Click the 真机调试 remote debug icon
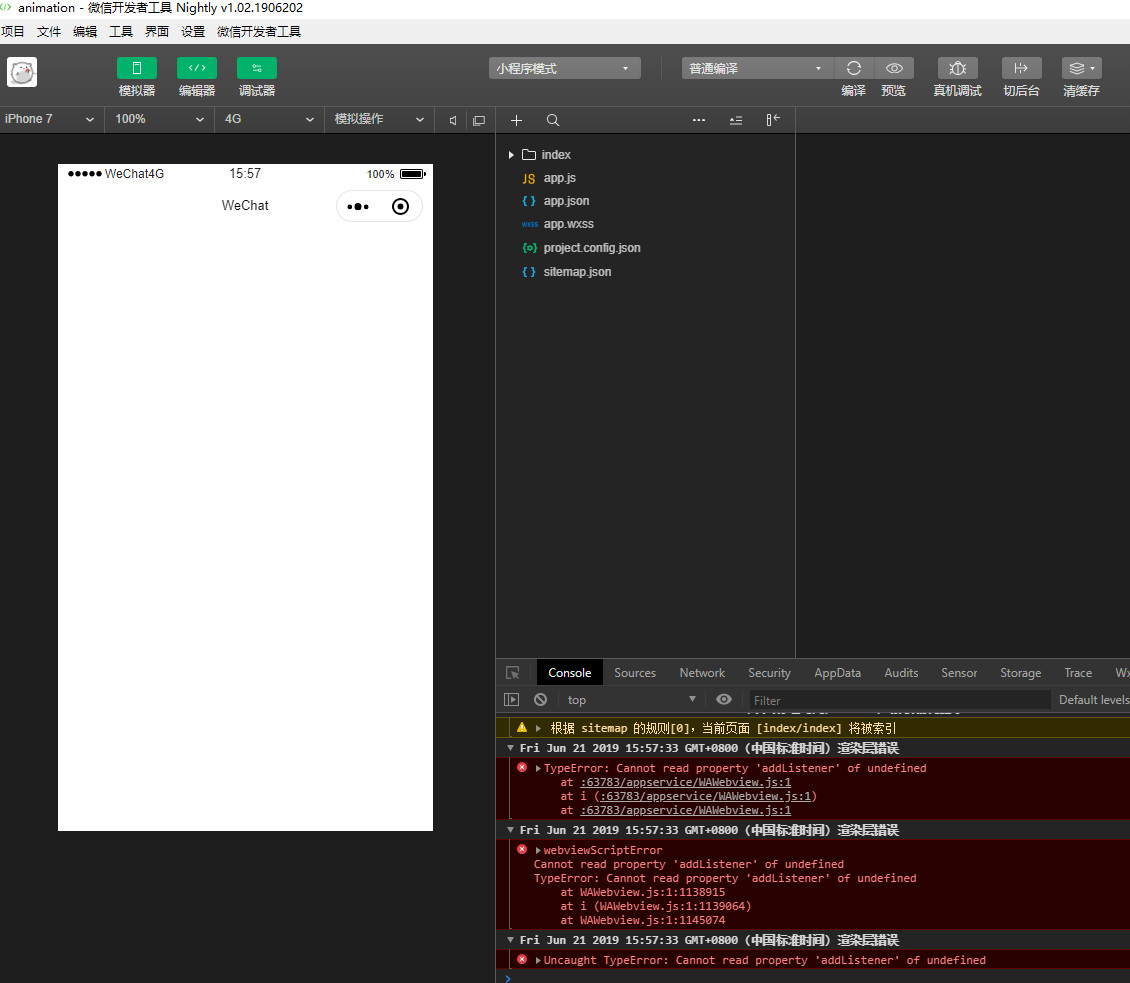The width and height of the screenshot is (1130, 983). 957,68
